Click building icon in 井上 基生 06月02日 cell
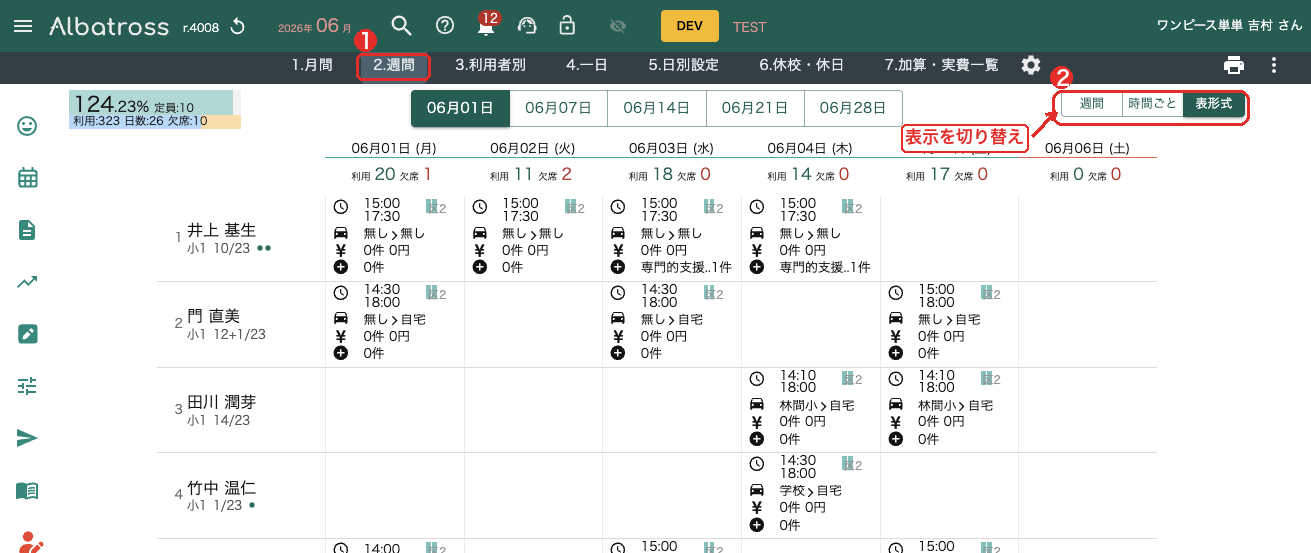 [571, 207]
